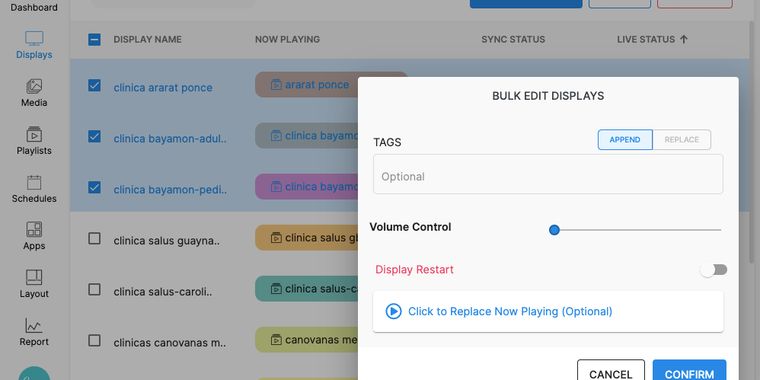The width and height of the screenshot is (760, 380).
Task: Open the Displays section in sidebar
Action: click(x=34, y=46)
